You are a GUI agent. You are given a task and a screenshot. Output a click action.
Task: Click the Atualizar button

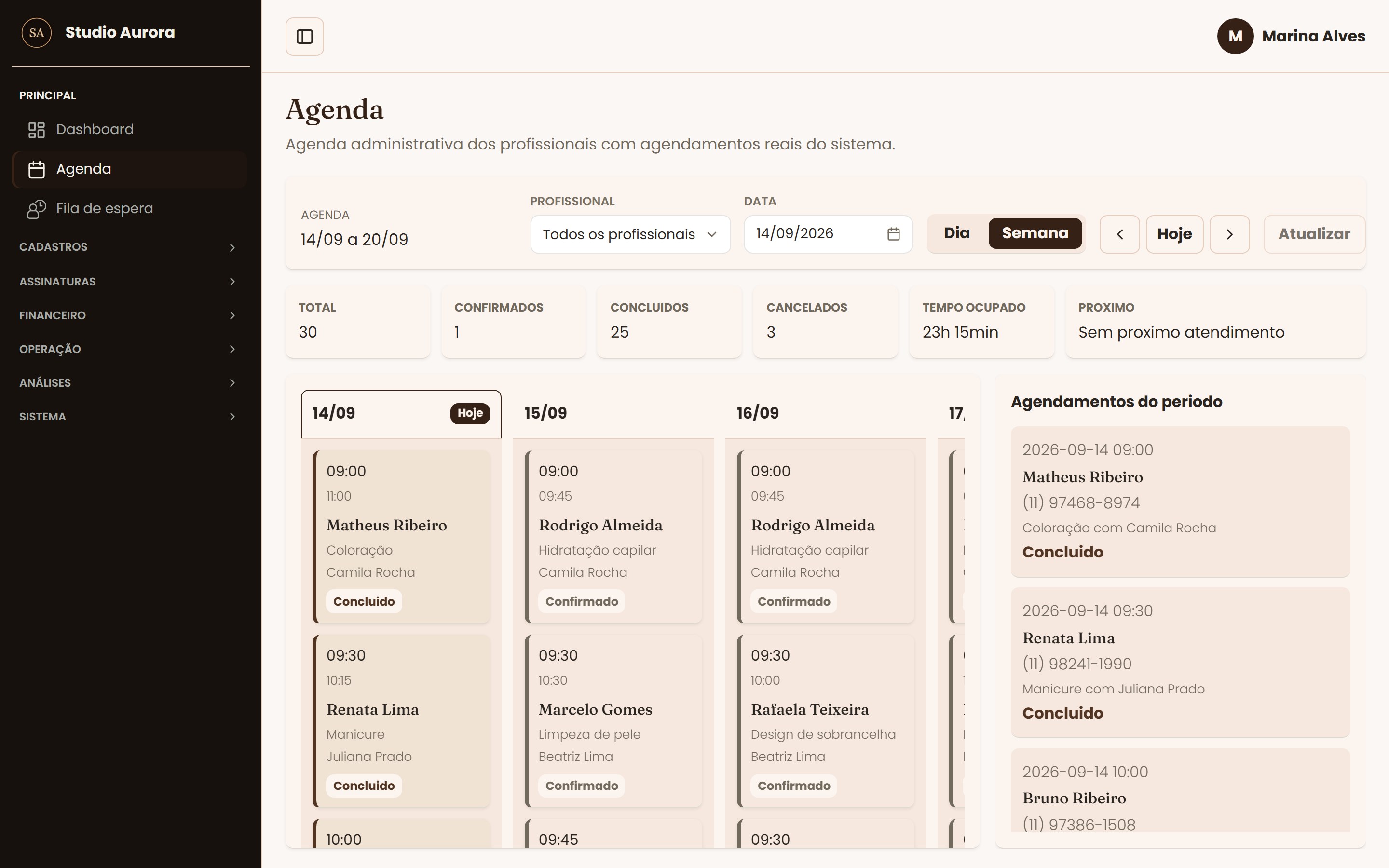pos(1314,234)
